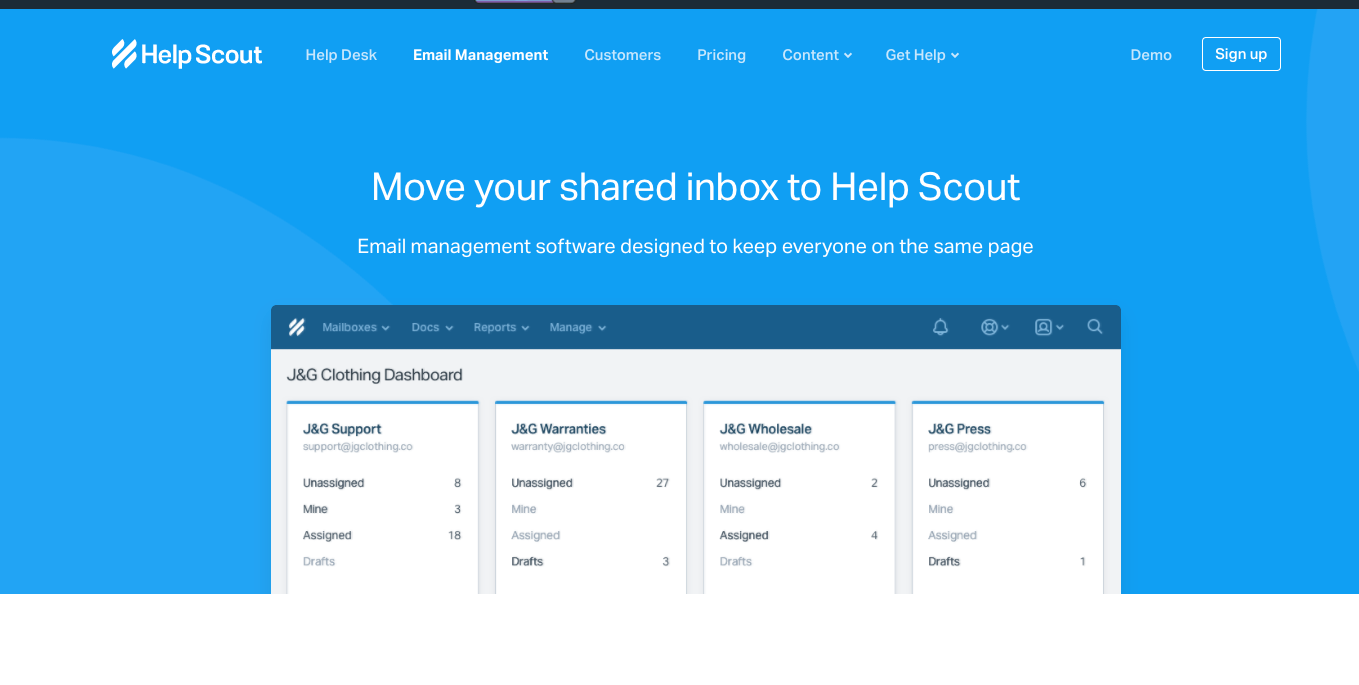Open the Mailboxes dropdown in the dashboard
The height and width of the screenshot is (685, 1359).
(x=356, y=327)
